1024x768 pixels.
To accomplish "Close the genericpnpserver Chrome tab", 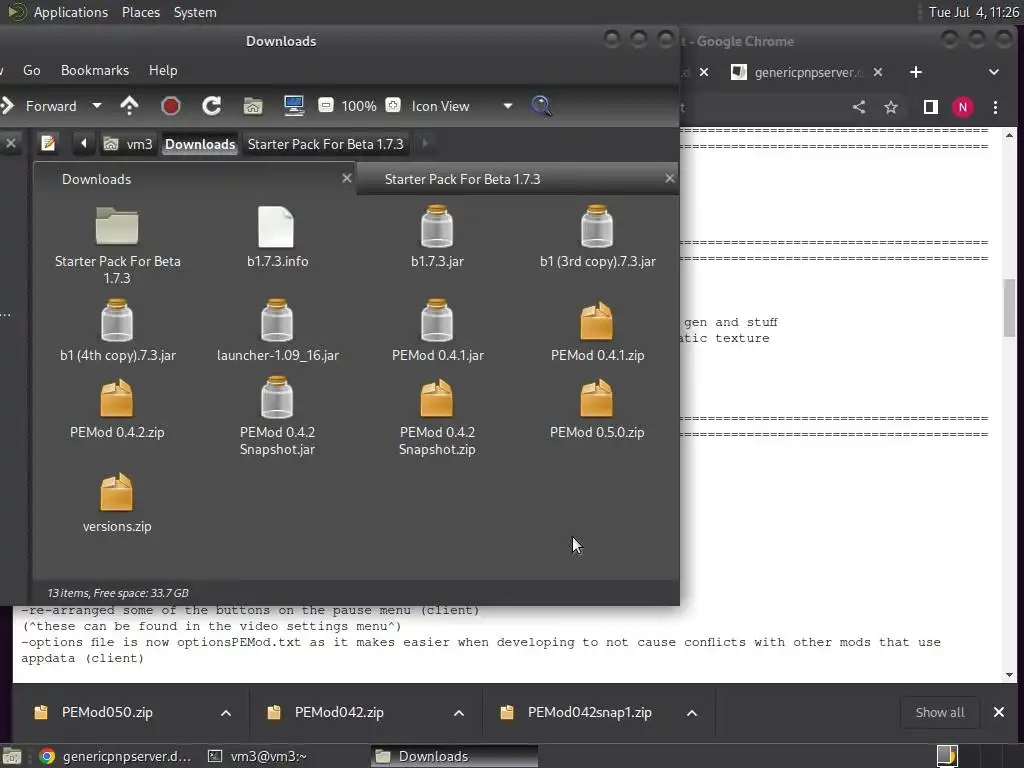I will 878,72.
